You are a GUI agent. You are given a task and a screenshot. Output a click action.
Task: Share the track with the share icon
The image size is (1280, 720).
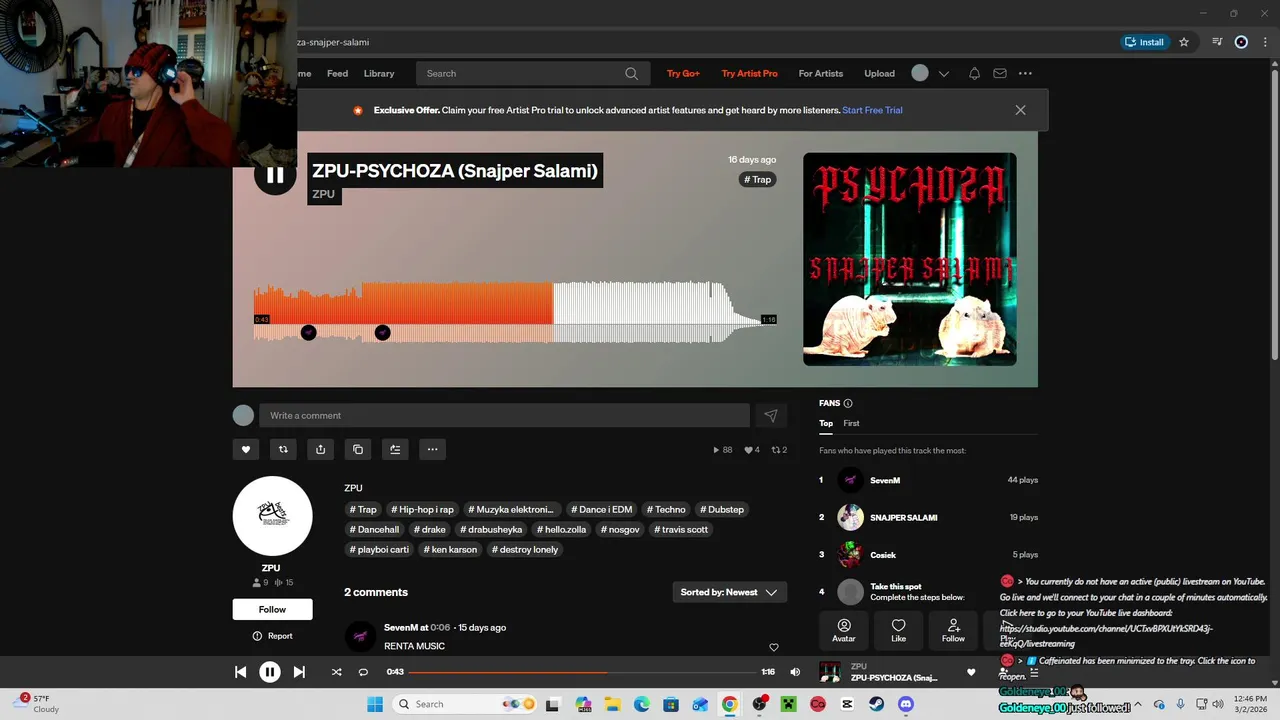coord(320,449)
